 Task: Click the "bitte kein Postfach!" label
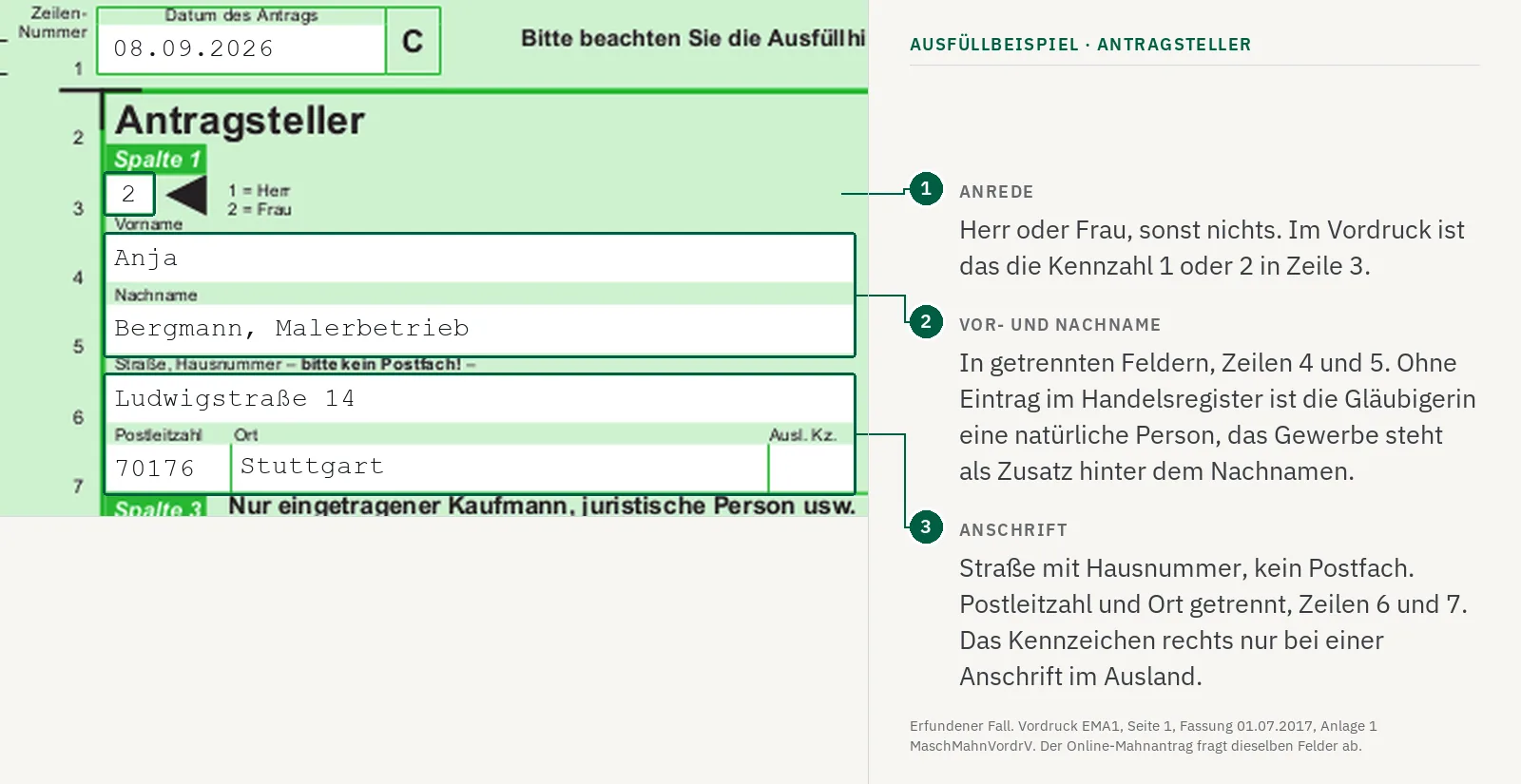click(x=380, y=364)
